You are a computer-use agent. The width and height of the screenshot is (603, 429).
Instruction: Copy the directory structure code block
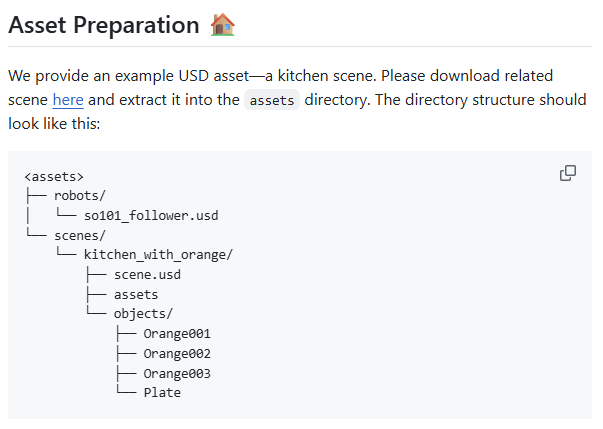(x=568, y=173)
